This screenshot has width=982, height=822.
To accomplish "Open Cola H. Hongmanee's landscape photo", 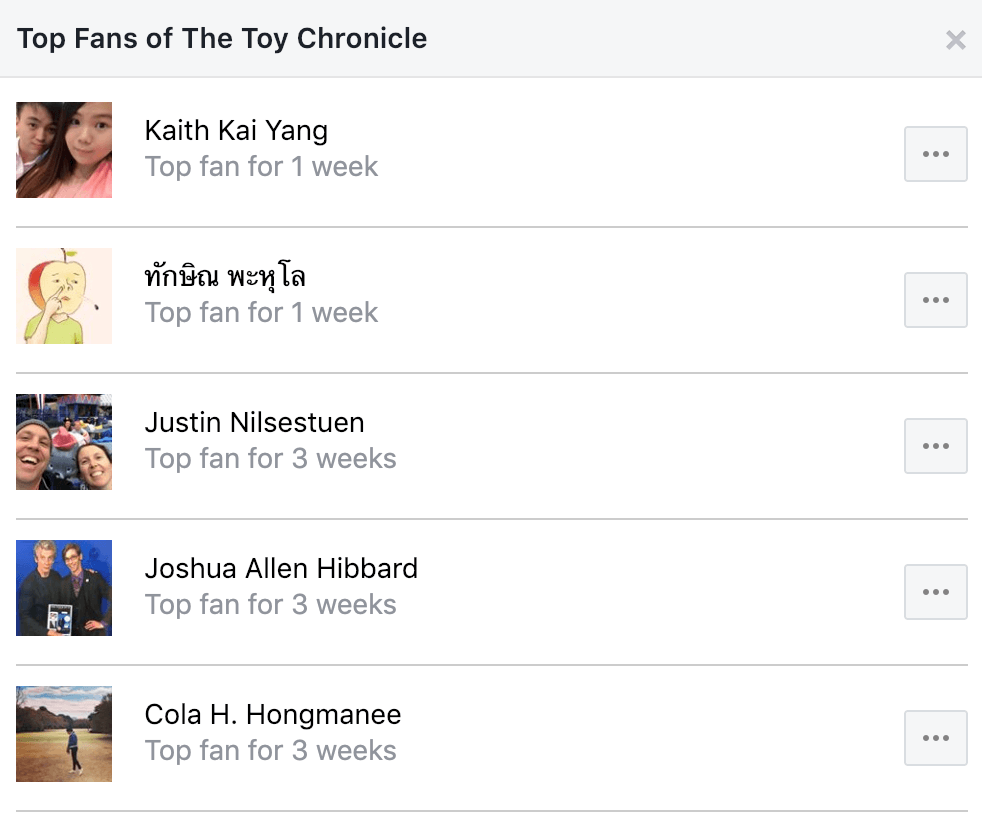I will (x=64, y=733).
